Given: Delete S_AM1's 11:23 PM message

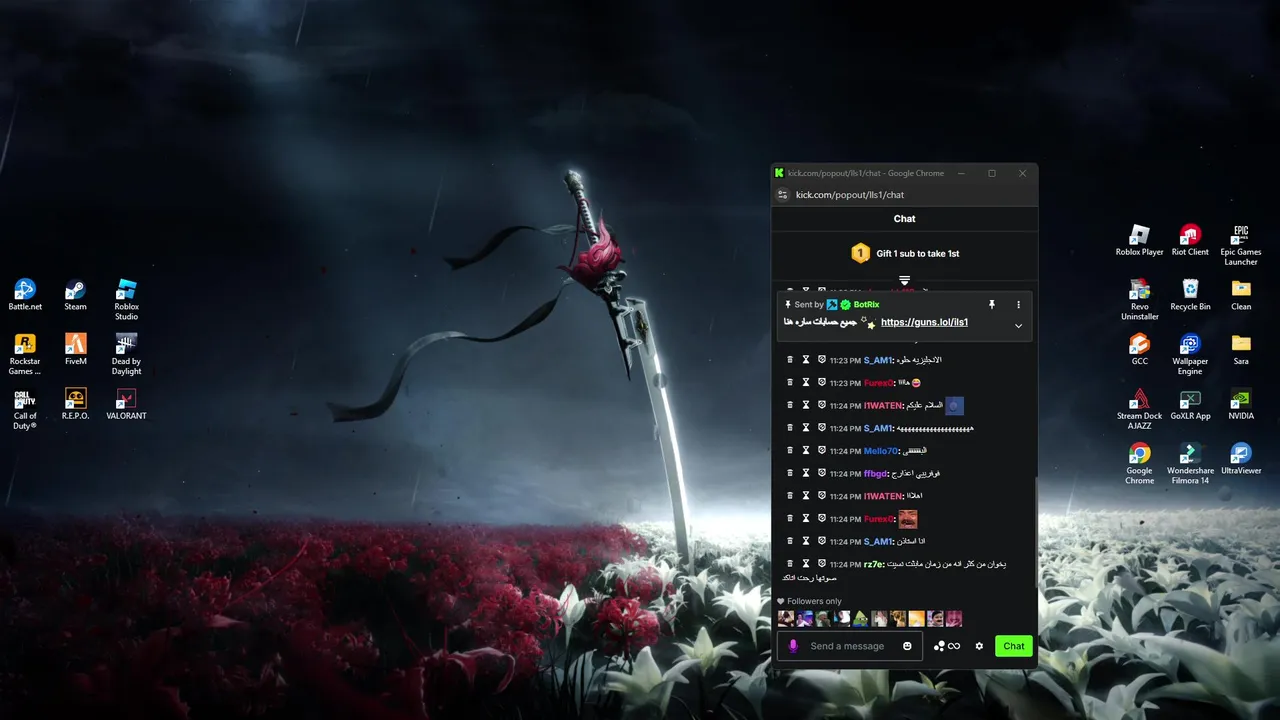Looking at the screenshot, I should coord(790,359).
